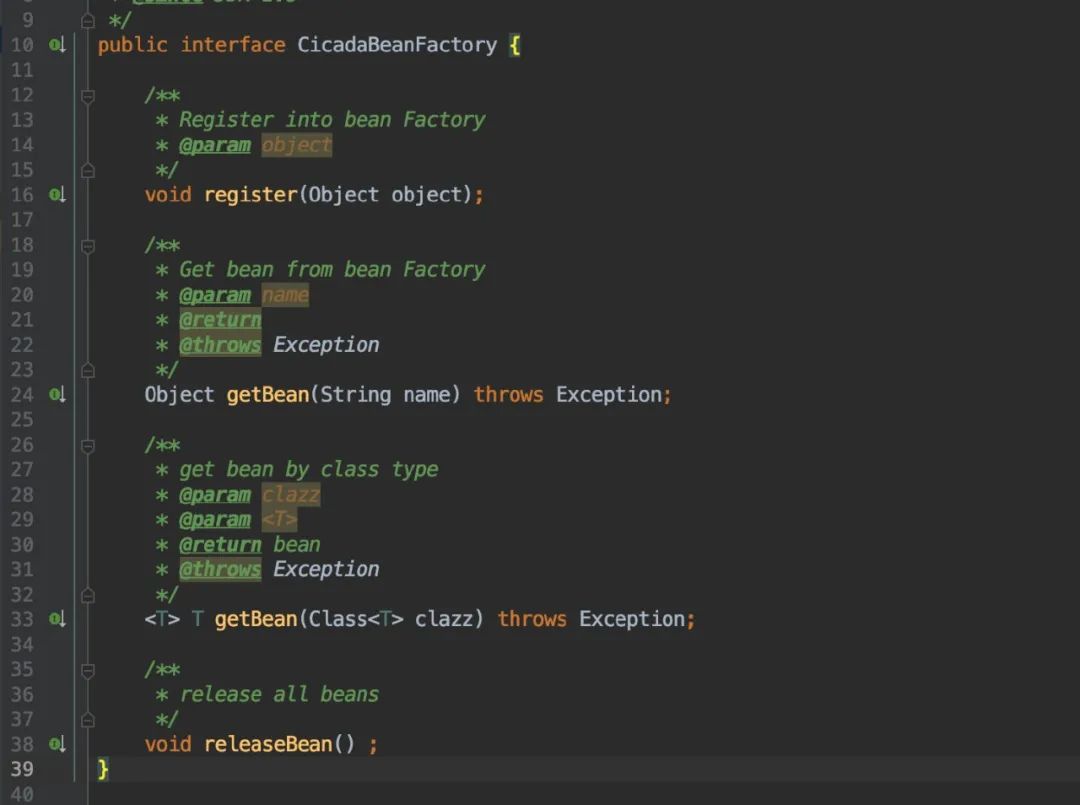Click the releaseBean method name
The width and height of the screenshot is (1080, 805).
268,744
